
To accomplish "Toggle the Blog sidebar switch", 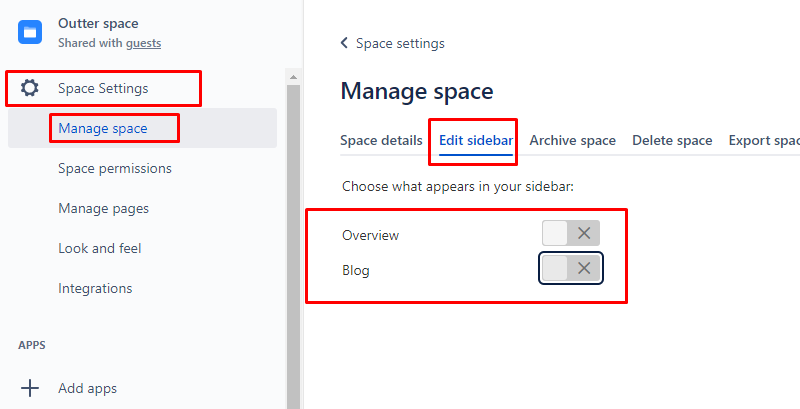I will tap(571, 268).
